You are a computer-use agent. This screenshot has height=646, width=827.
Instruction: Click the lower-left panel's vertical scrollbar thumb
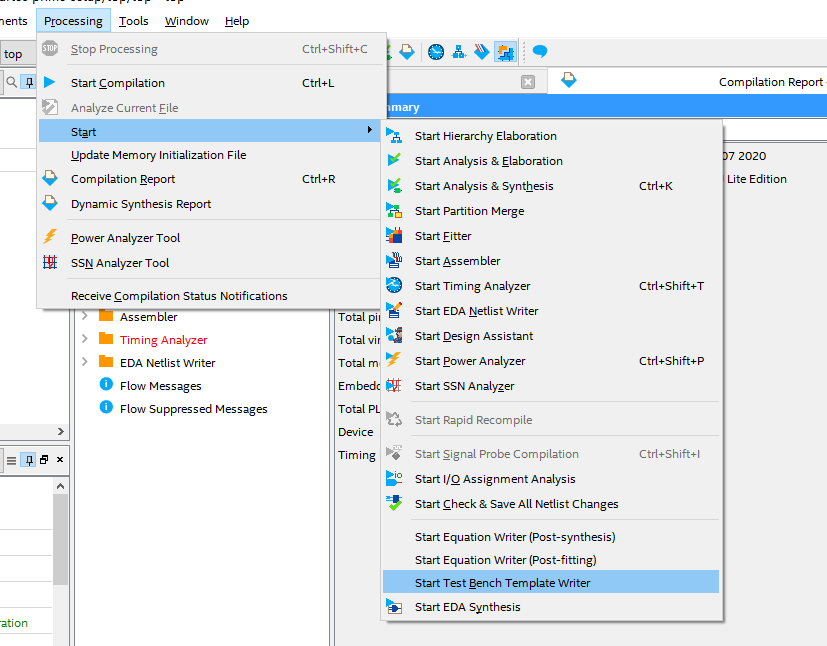[x=60, y=539]
